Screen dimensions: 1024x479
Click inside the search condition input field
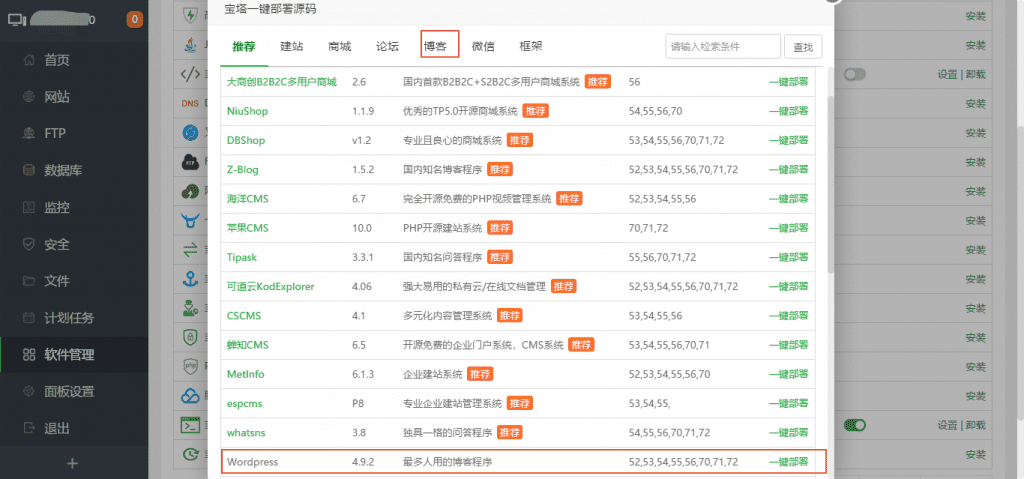tap(722, 46)
